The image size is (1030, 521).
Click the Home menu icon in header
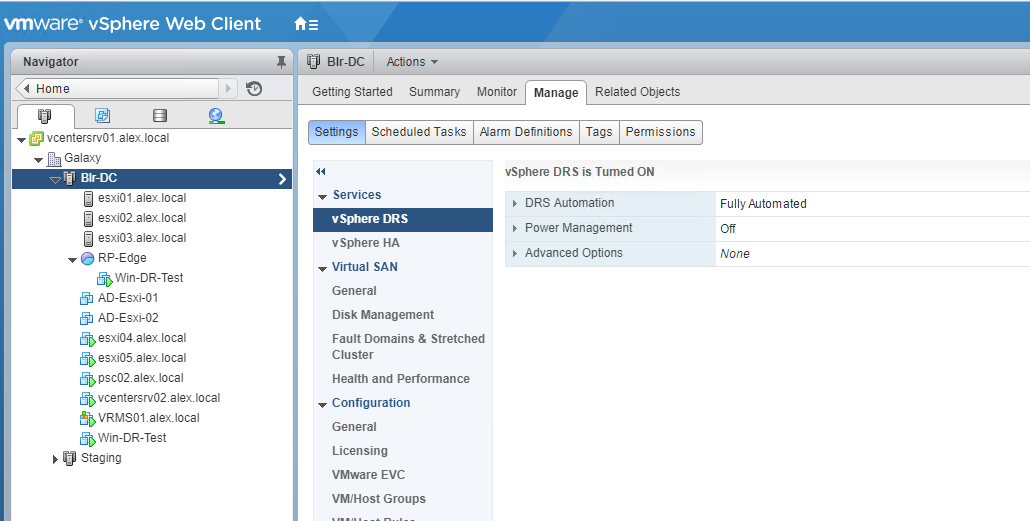point(306,23)
